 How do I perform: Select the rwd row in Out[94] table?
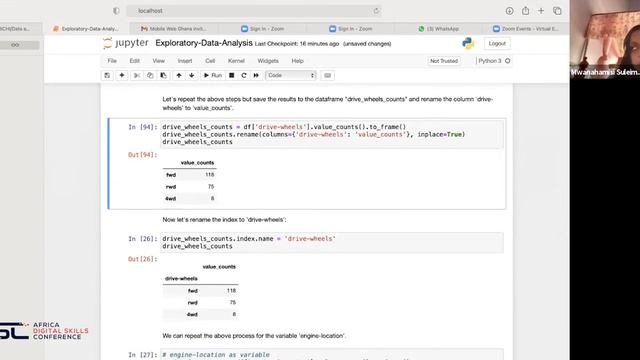coord(189,187)
